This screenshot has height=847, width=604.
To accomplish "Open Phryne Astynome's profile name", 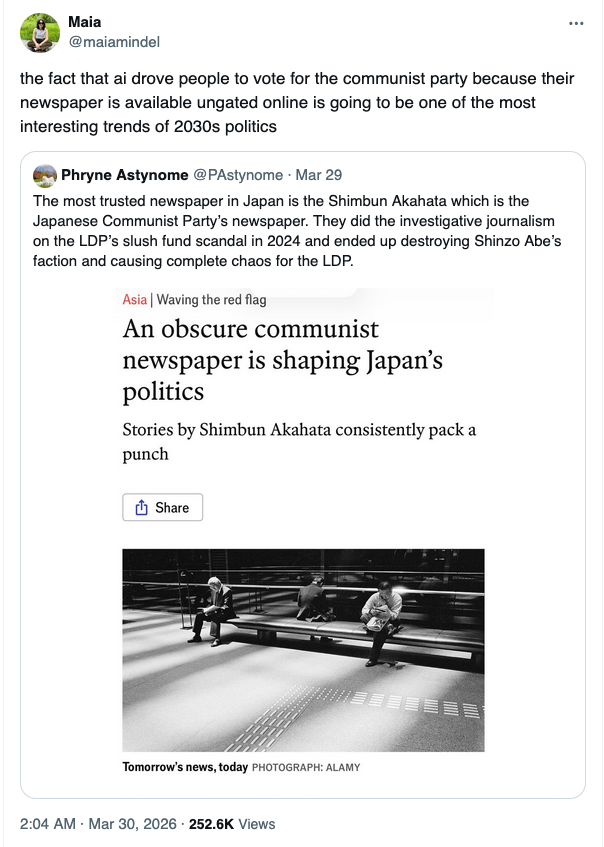I will 122,175.
